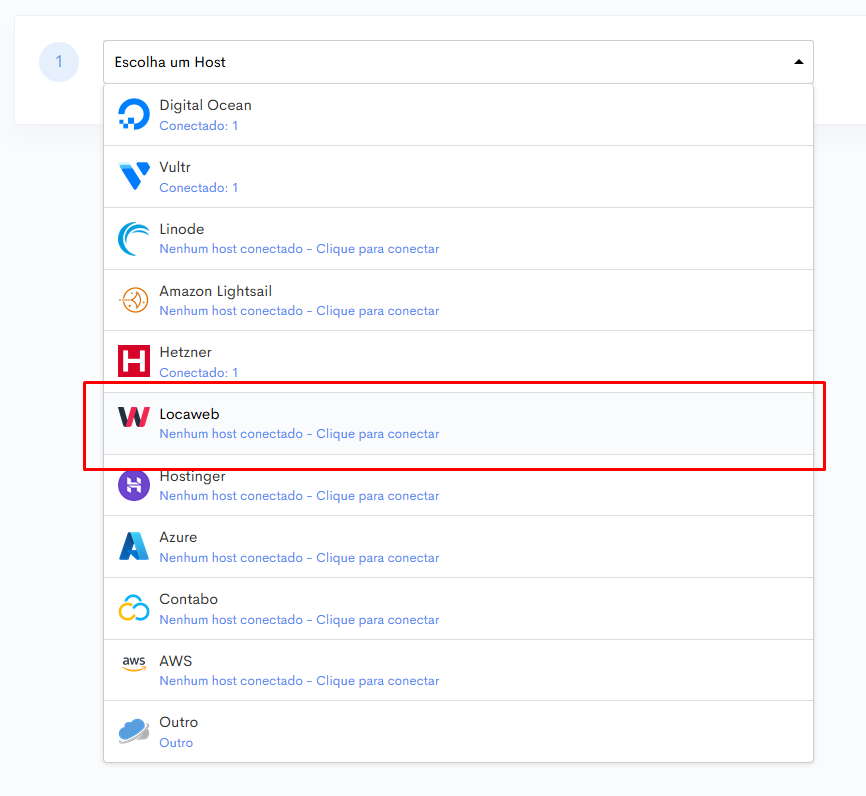Click the Vultr logo icon
This screenshot has width=866, height=796.
click(x=134, y=176)
